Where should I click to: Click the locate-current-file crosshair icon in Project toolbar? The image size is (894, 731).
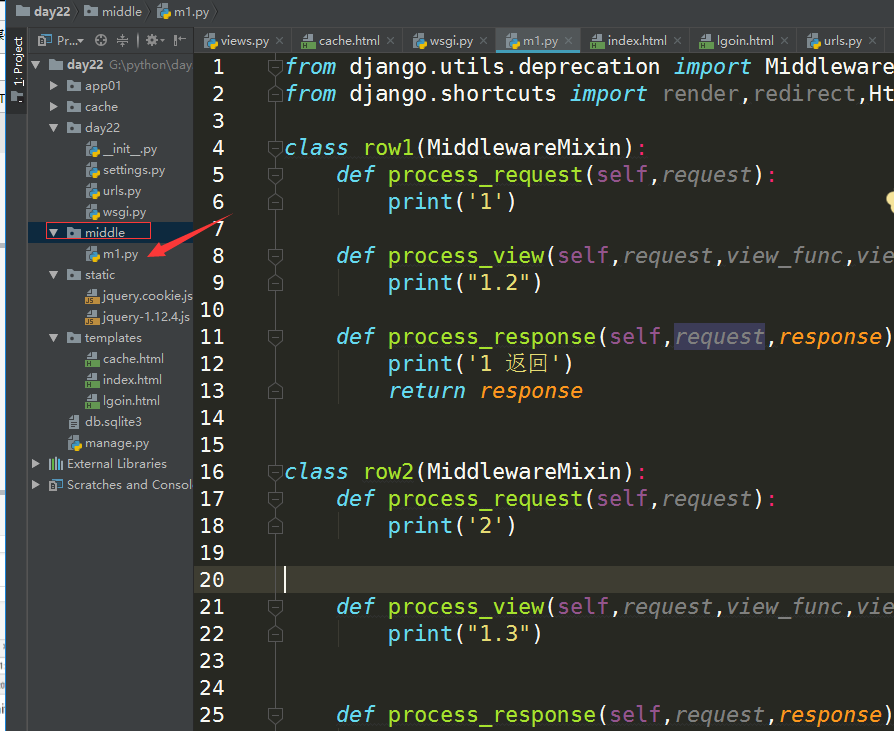[x=101, y=40]
